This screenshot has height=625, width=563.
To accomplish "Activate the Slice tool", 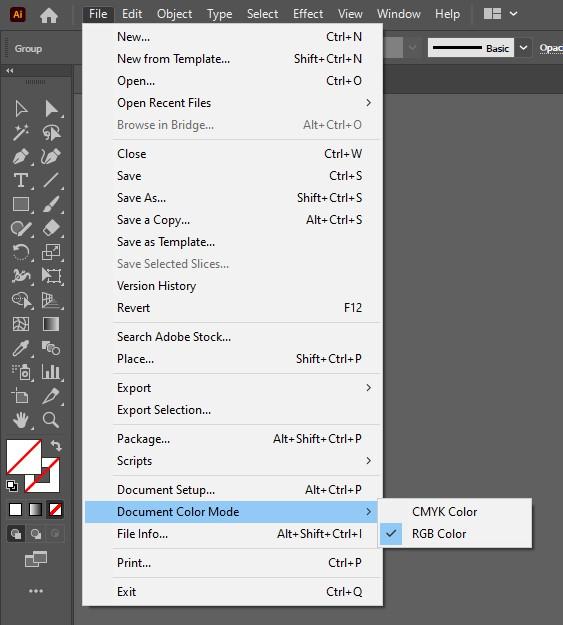I will (51, 396).
